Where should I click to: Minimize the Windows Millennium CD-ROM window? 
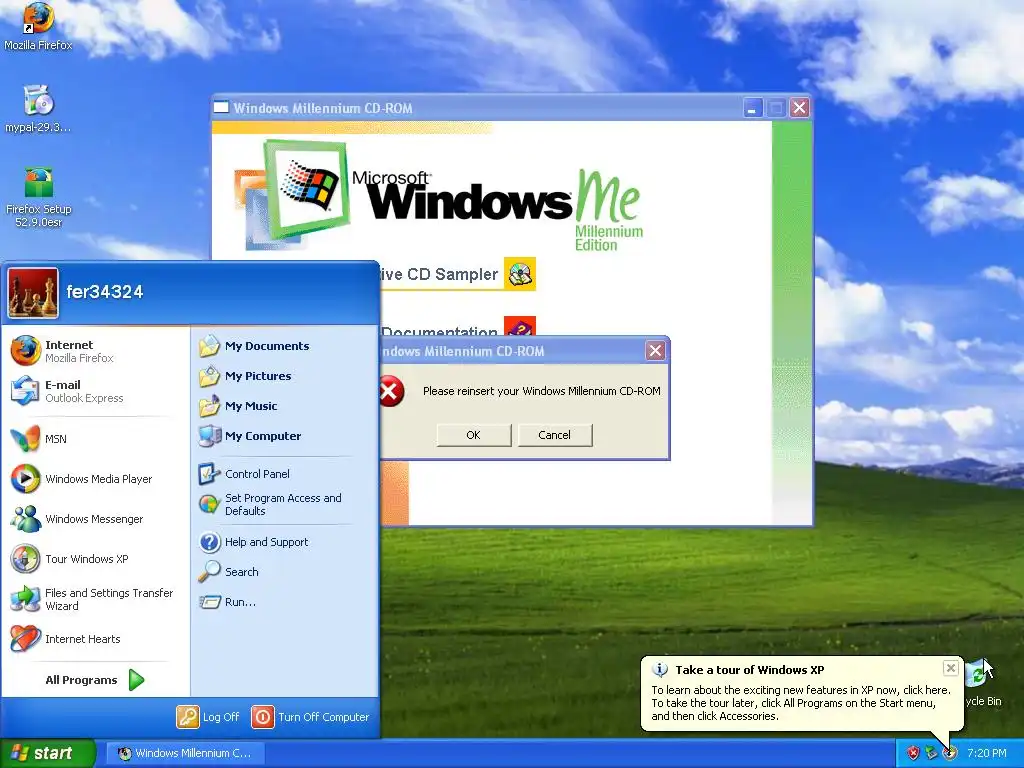pos(753,108)
